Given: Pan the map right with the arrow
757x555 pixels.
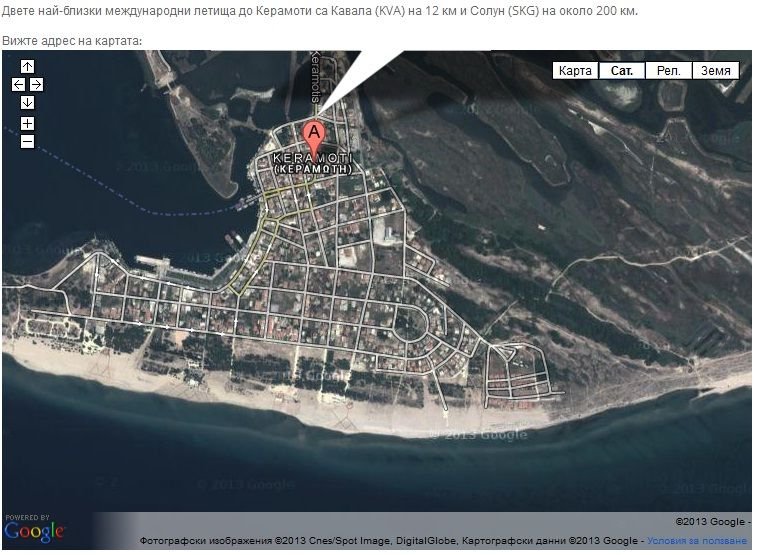Looking at the screenshot, I should pos(36,84).
